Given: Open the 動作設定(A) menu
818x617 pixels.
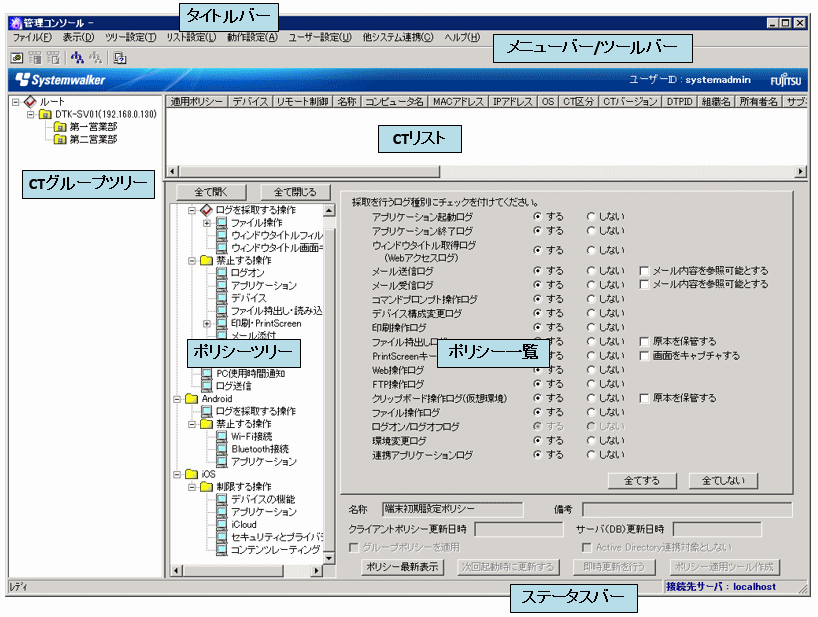Looking at the screenshot, I should click(252, 38).
